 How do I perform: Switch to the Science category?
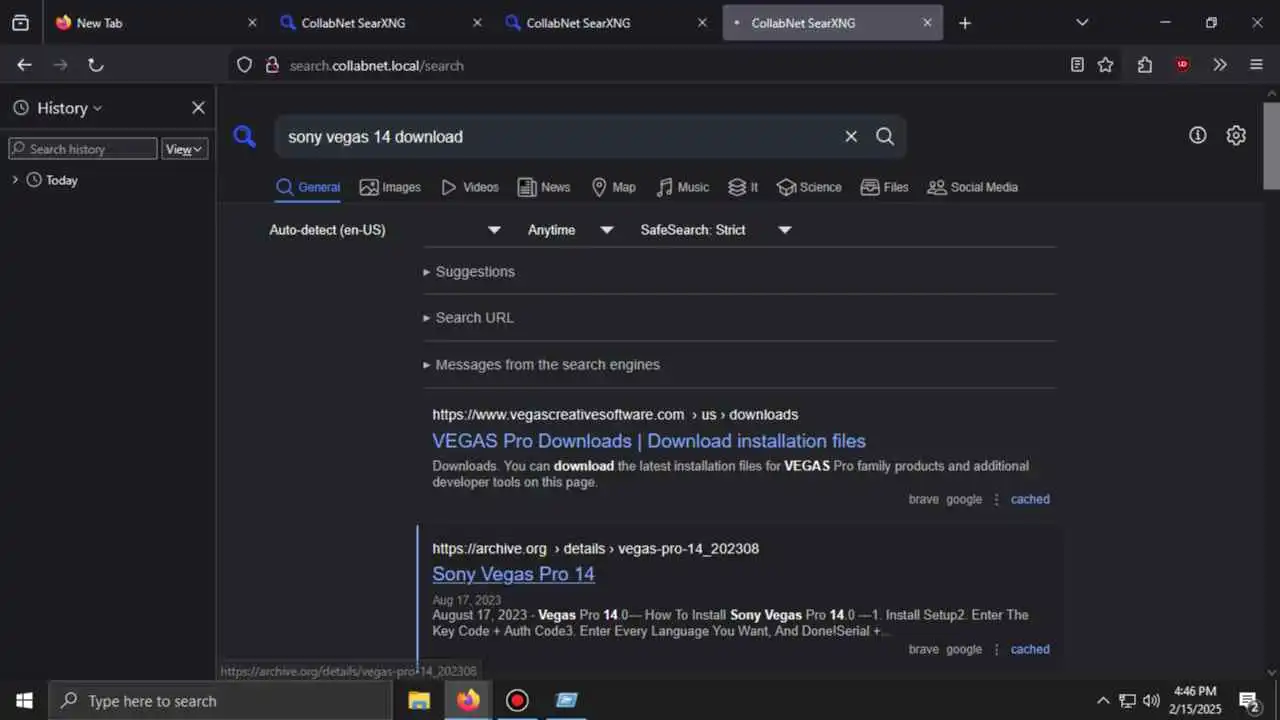point(809,187)
